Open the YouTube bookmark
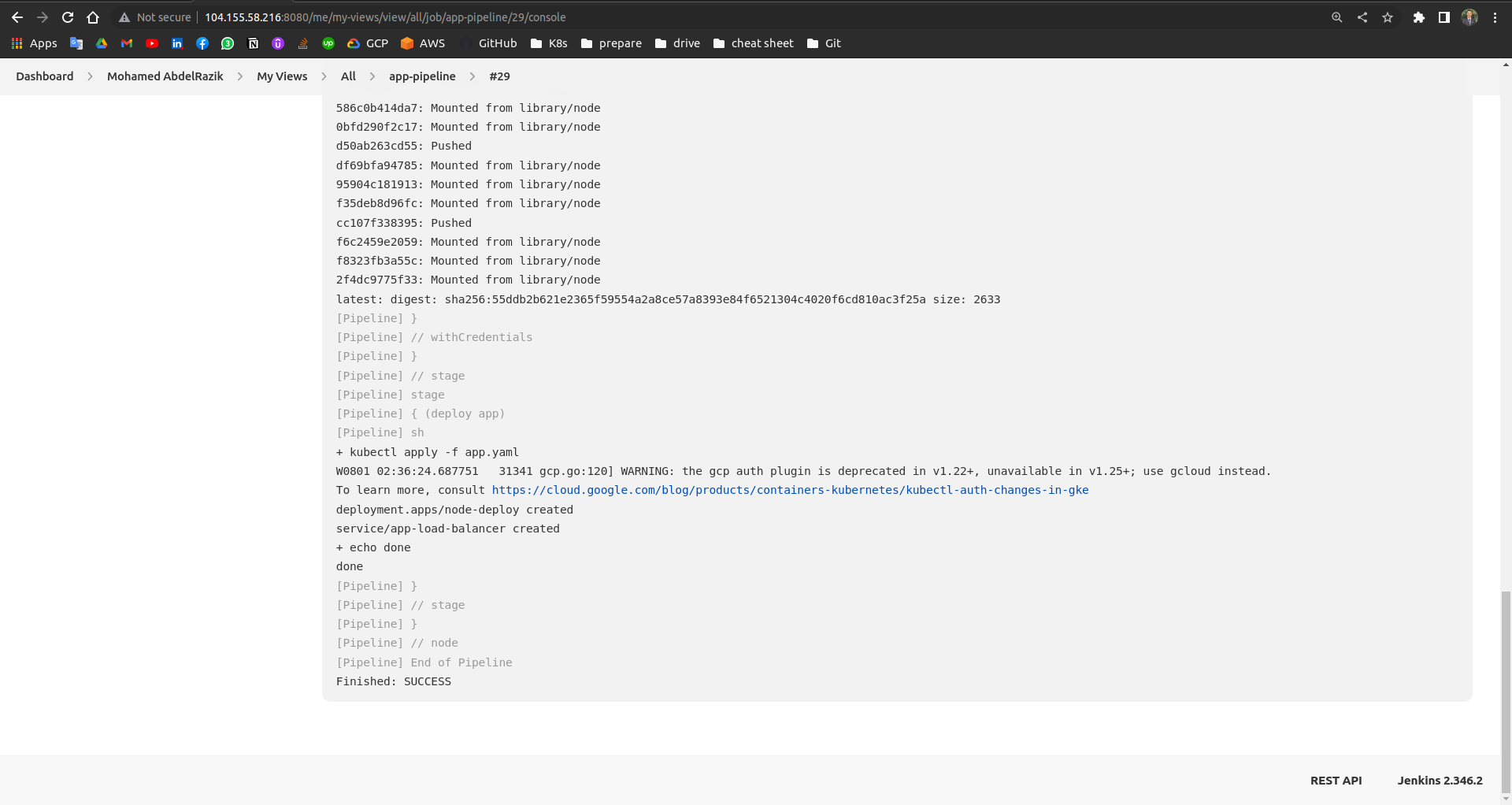The image size is (1512, 805). coord(152,43)
